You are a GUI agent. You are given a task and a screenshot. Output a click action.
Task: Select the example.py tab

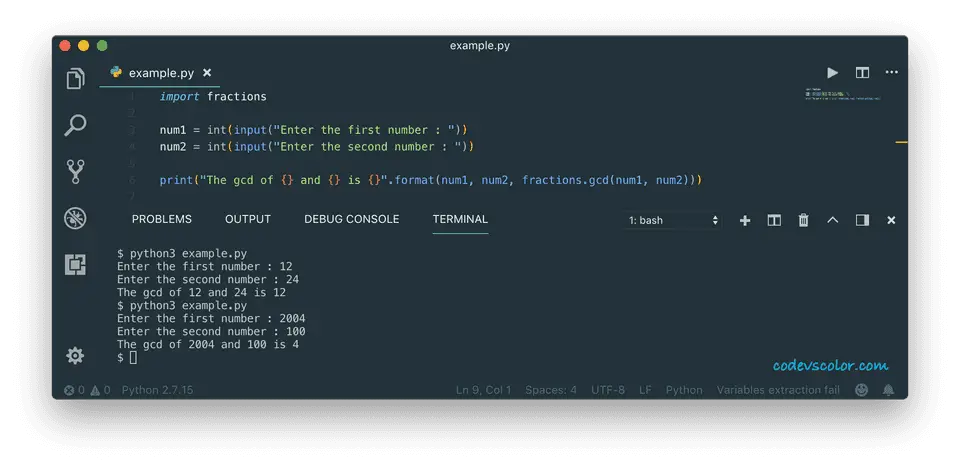coord(160,73)
